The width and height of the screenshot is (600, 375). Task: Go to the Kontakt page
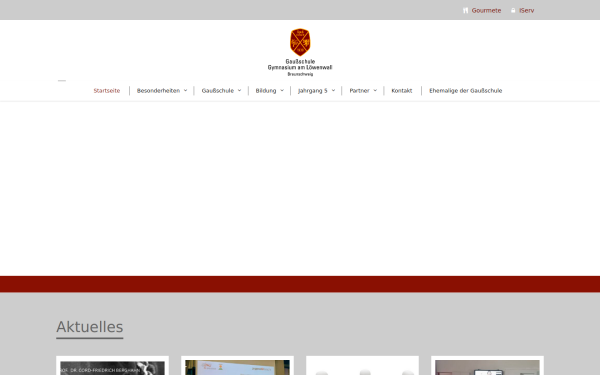402,91
